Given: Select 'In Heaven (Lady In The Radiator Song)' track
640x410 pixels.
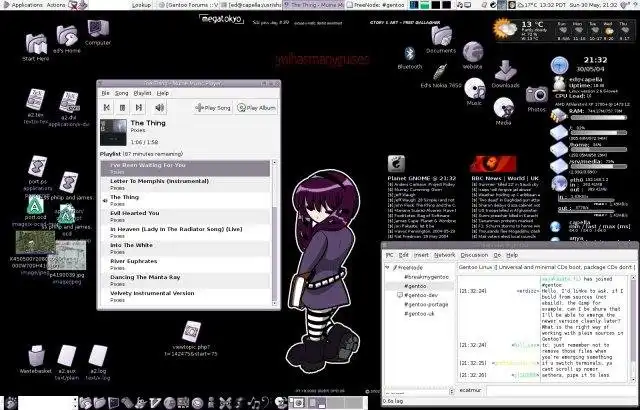Looking at the screenshot, I should pyautogui.click(x=185, y=232).
